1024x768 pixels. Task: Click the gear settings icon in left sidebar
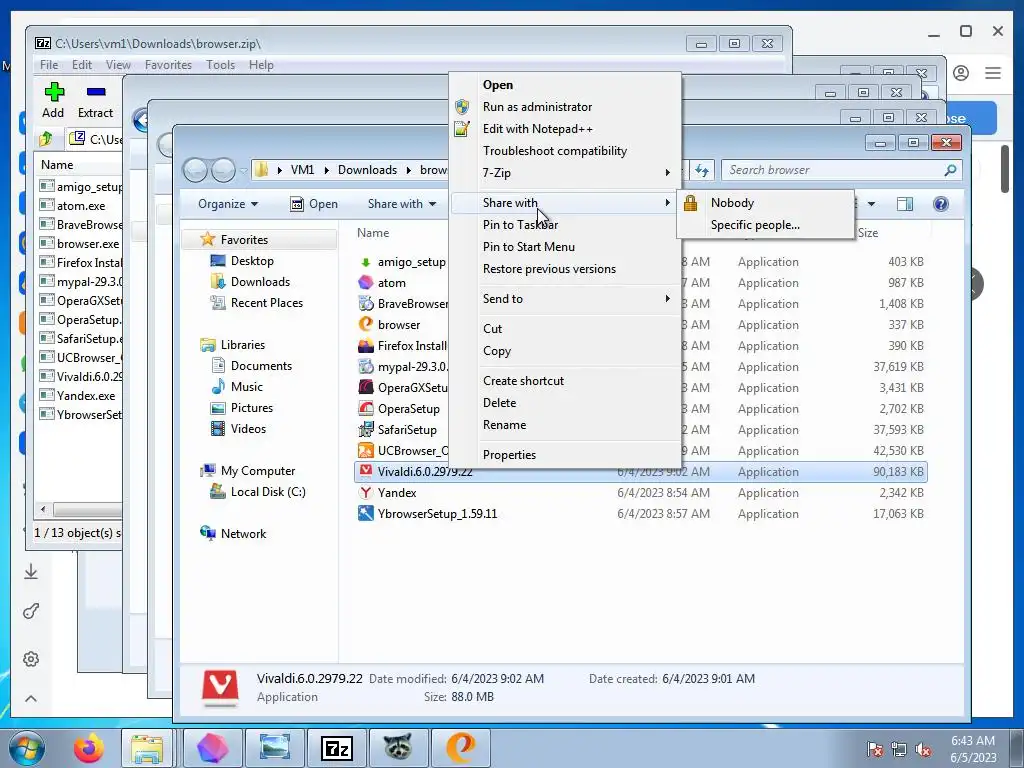[x=31, y=659]
